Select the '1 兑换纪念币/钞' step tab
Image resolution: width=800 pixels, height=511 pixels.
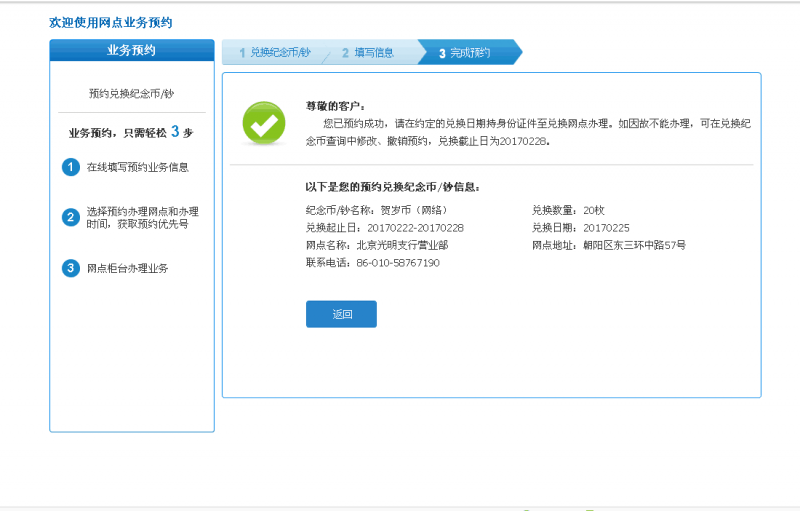275,52
